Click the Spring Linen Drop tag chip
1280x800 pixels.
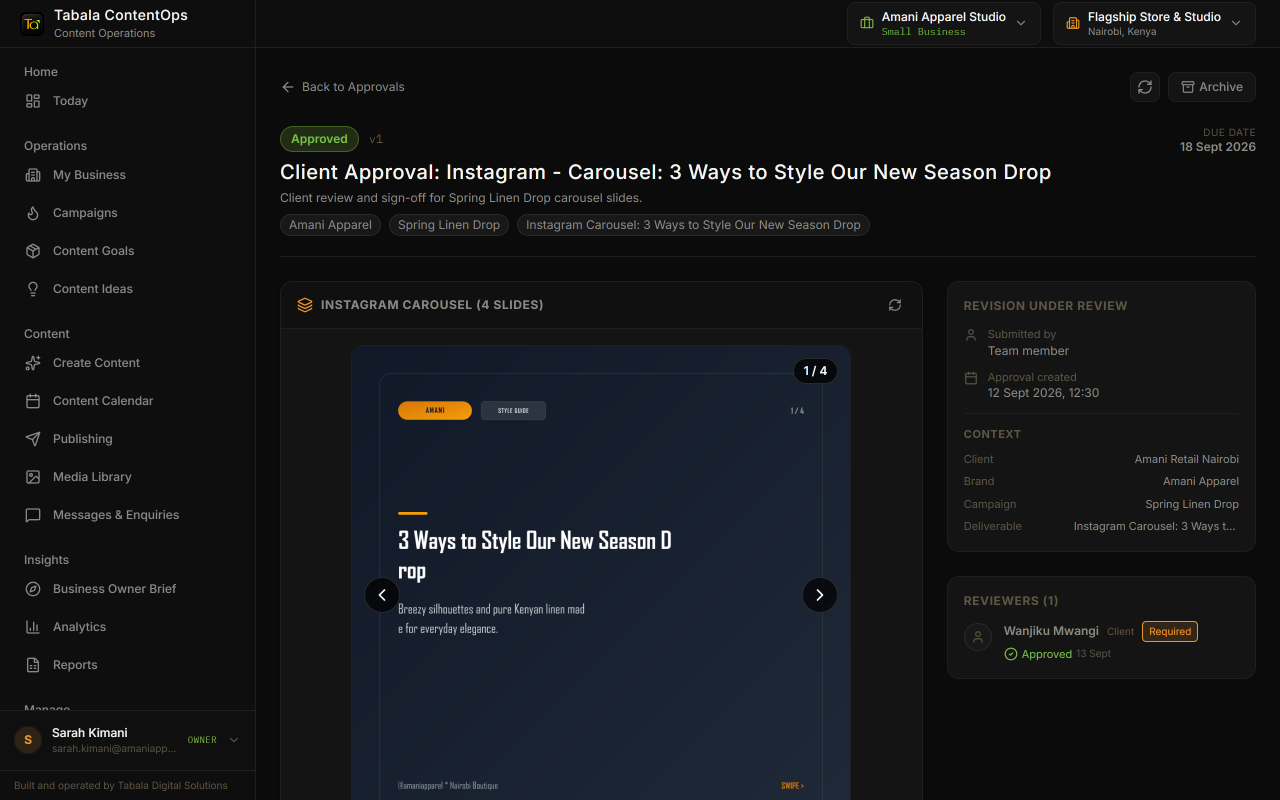[449, 225]
